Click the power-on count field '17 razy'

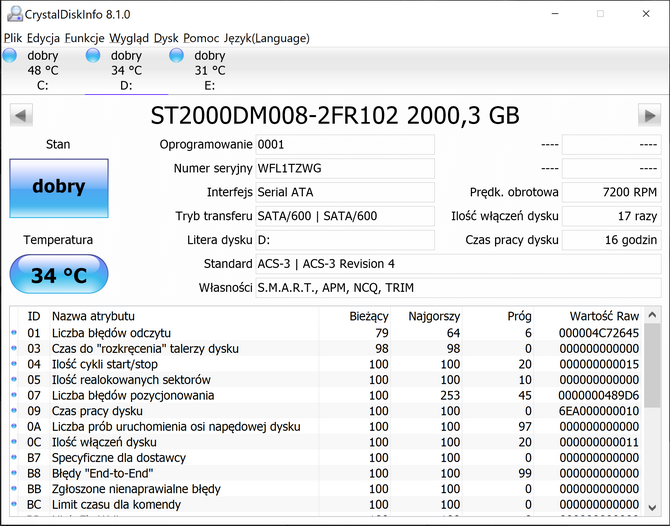(x=611, y=216)
